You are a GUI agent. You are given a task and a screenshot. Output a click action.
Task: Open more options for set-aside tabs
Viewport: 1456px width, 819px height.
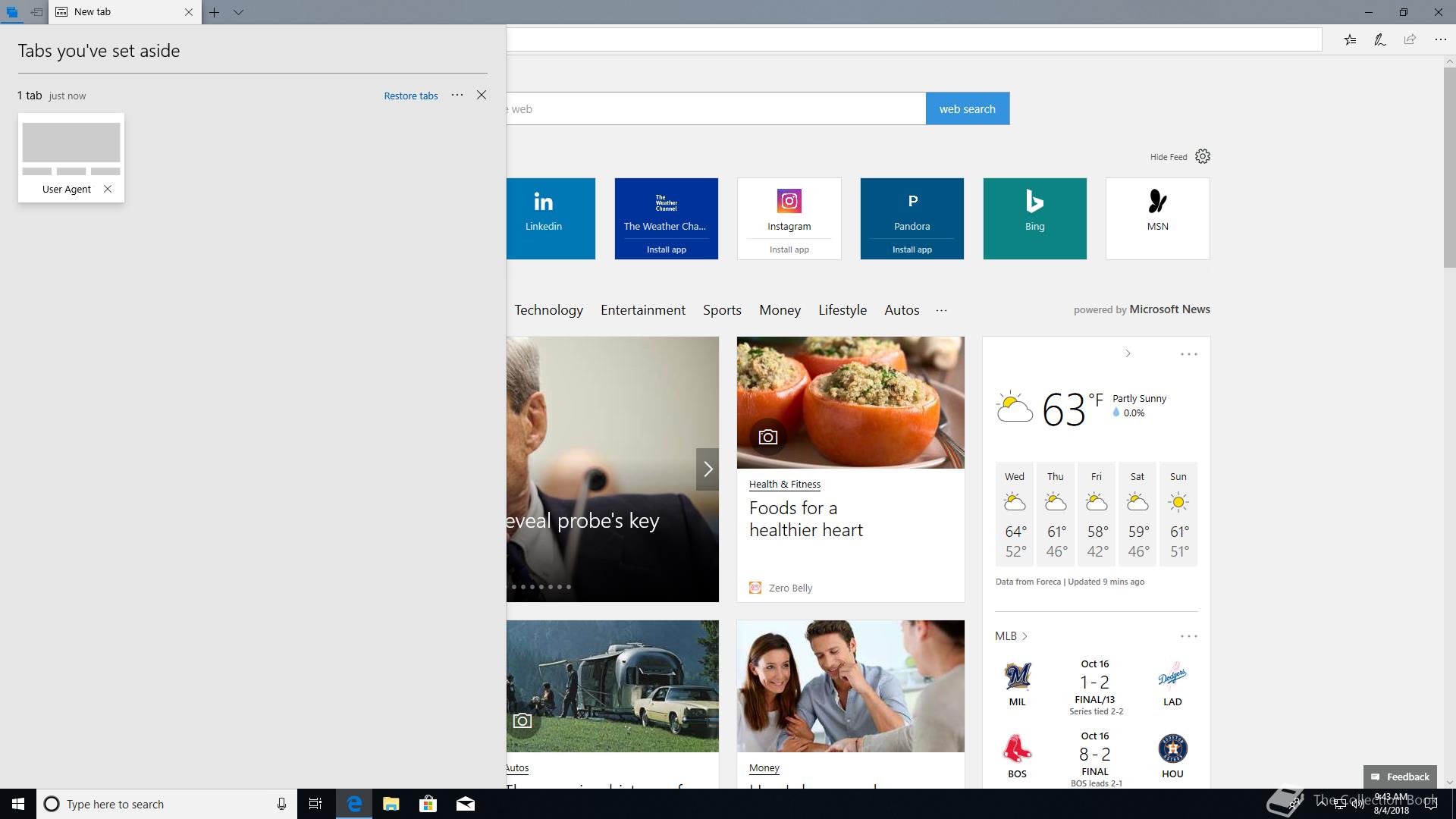point(457,95)
